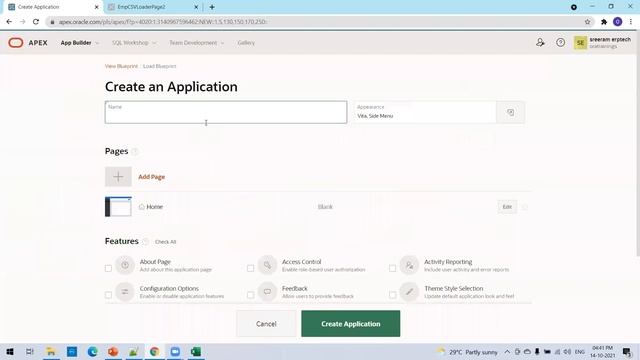This screenshot has height=360, width=640.
Task: Open a new browser tab
Action: tap(212, 7)
